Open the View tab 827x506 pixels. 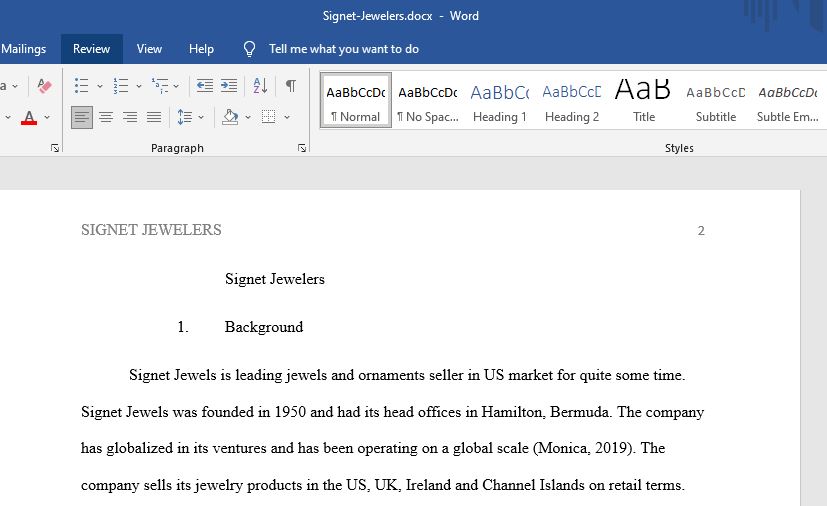pyautogui.click(x=149, y=49)
